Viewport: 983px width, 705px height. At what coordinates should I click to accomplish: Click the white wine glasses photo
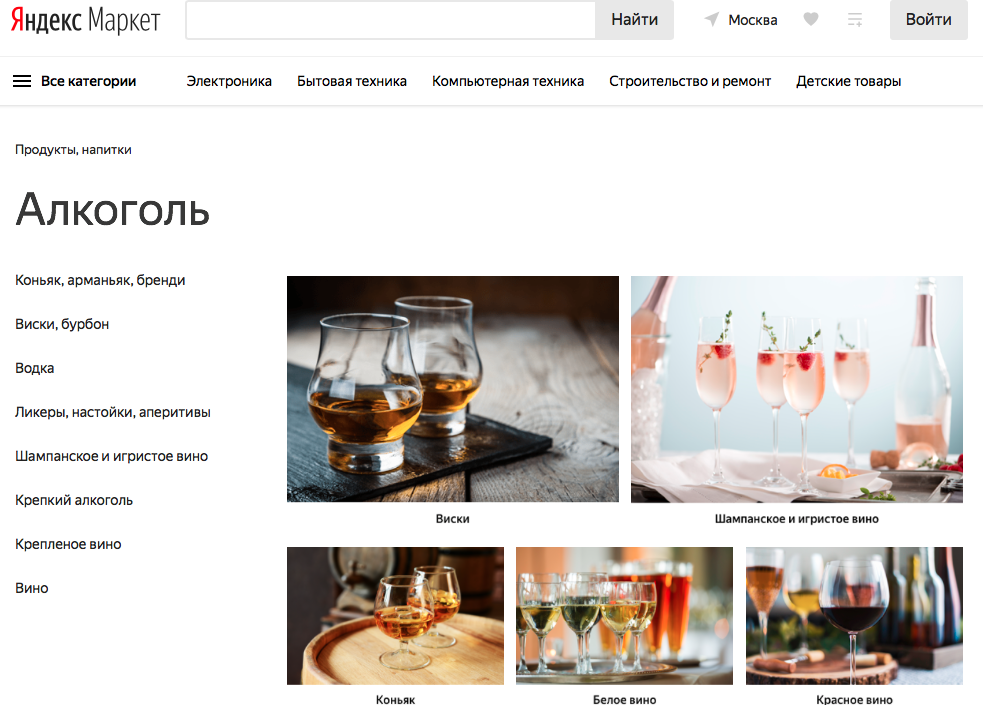click(x=624, y=615)
